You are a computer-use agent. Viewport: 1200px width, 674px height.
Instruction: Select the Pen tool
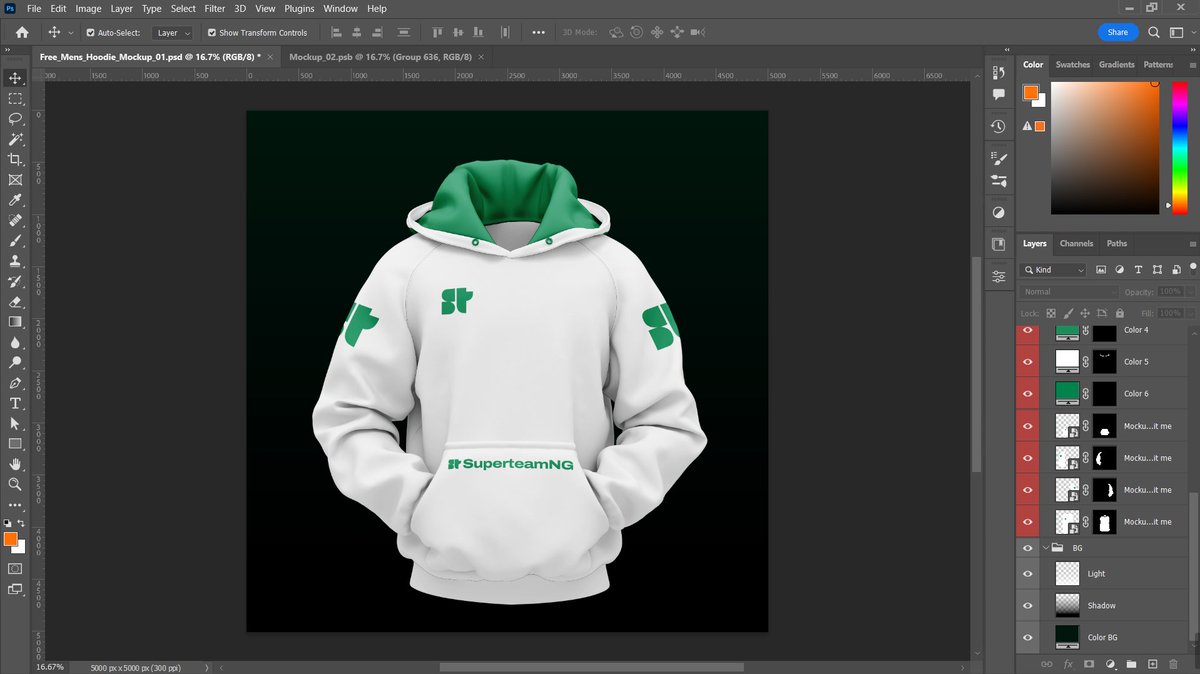(15, 383)
